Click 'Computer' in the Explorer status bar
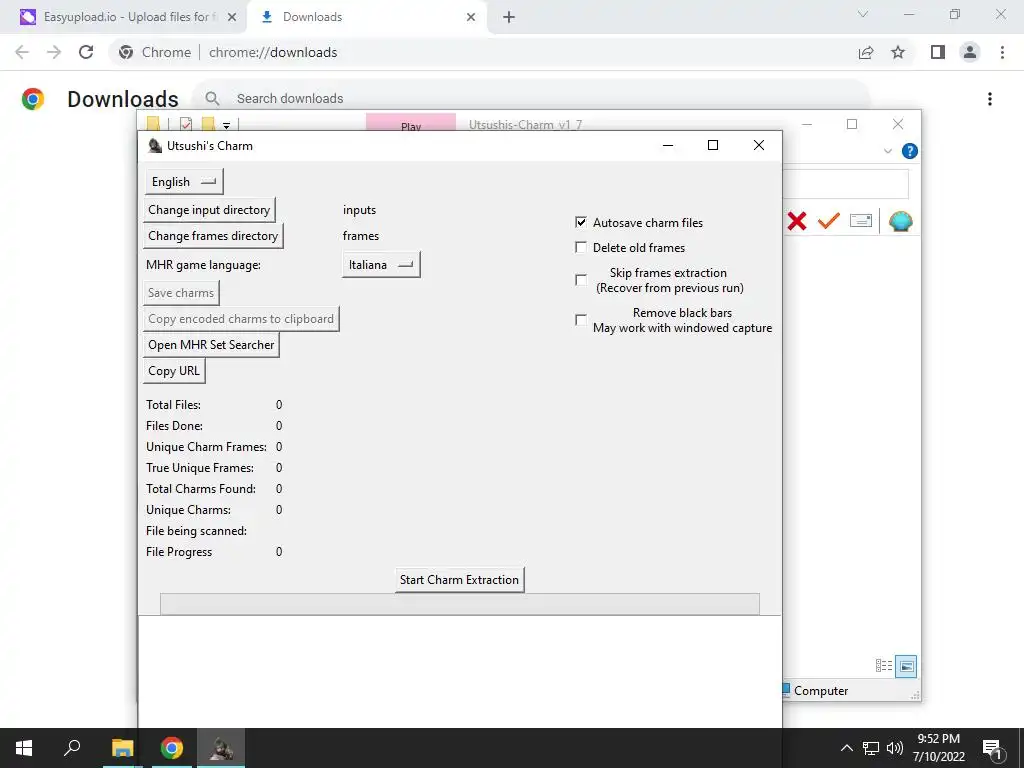Screen dimensions: 1024x768 (821, 690)
